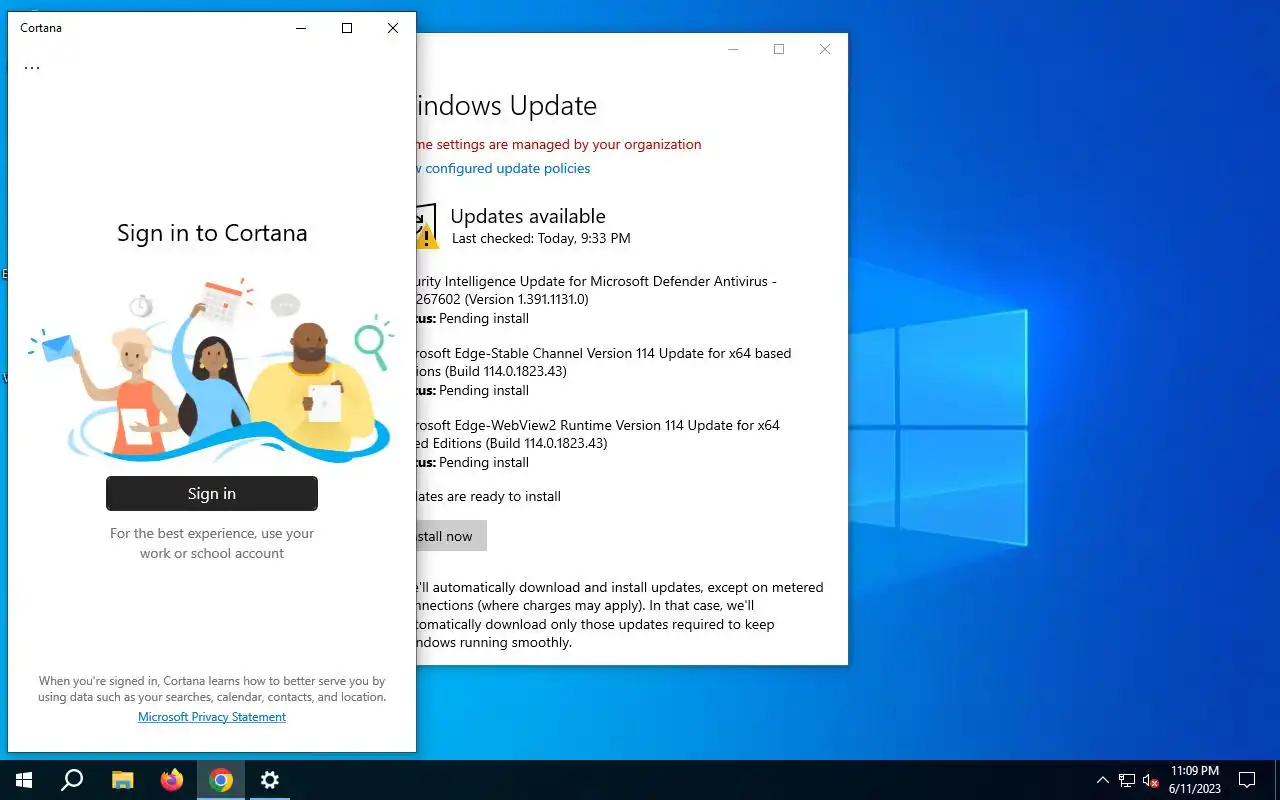This screenshot has height=800, width=1280.
Task: Open the taskbar clock showing 11:09 PM
Action: [1195, 780]
